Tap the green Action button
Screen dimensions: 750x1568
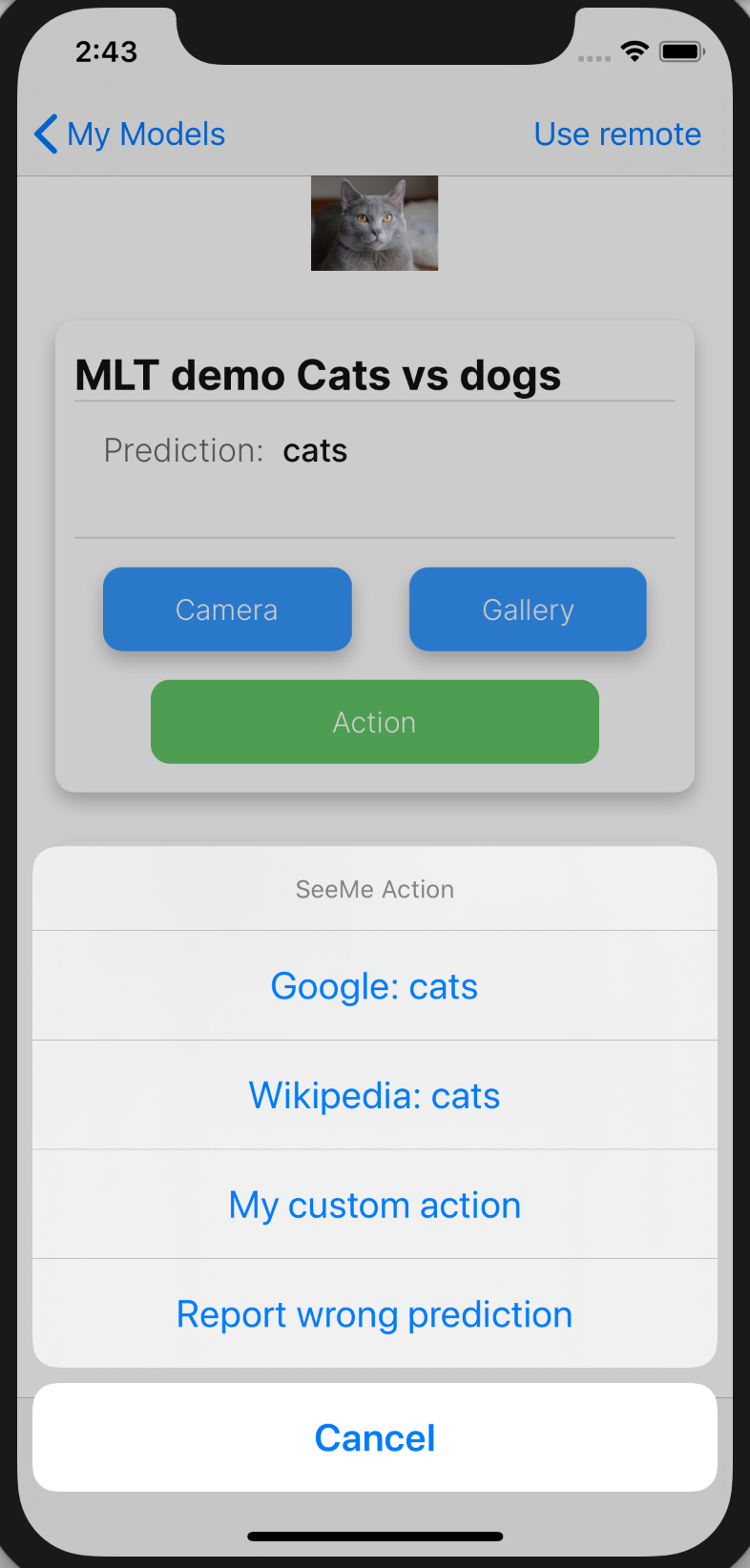[375, 722]
